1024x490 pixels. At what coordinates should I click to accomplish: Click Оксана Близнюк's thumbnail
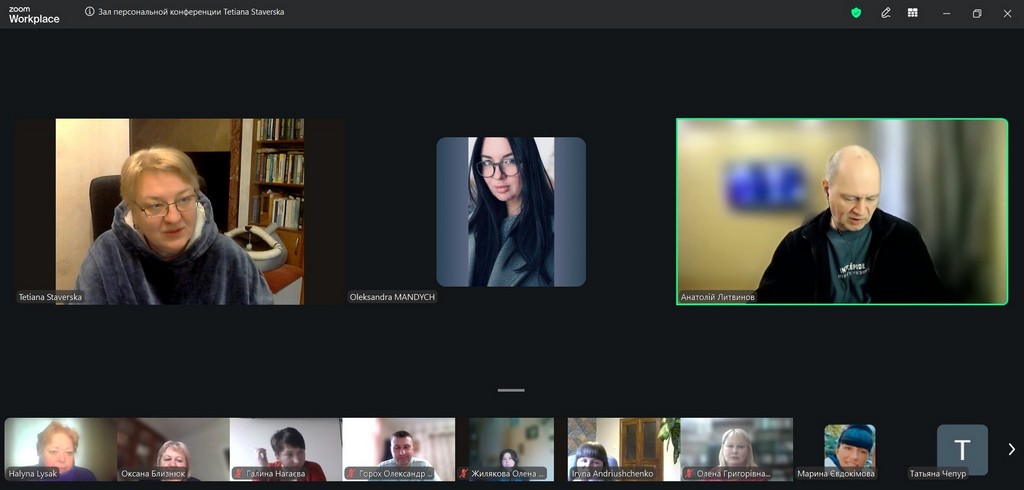pos(173,448)
